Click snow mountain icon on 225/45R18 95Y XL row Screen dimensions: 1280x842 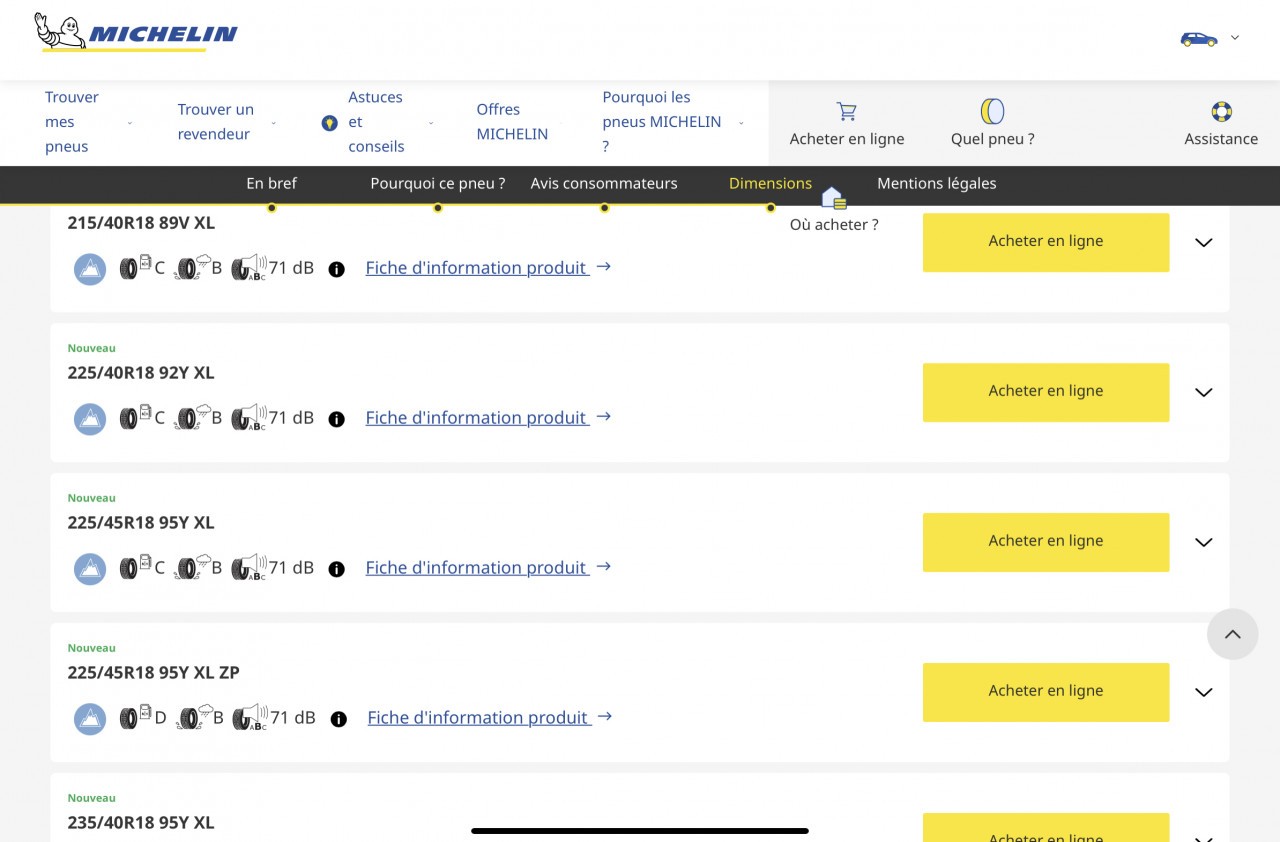[x=90, y=569]
